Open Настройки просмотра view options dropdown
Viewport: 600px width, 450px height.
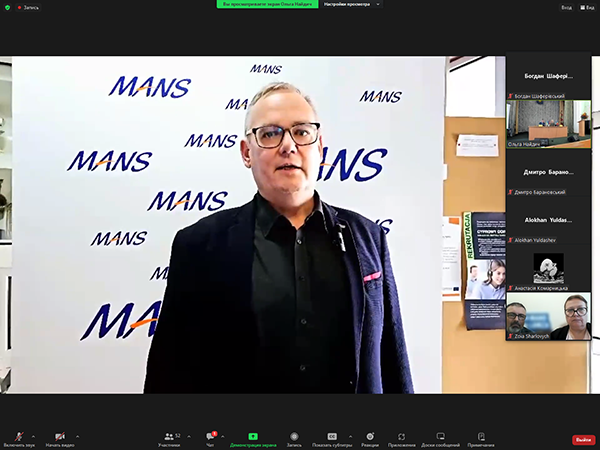coord(352,4)
